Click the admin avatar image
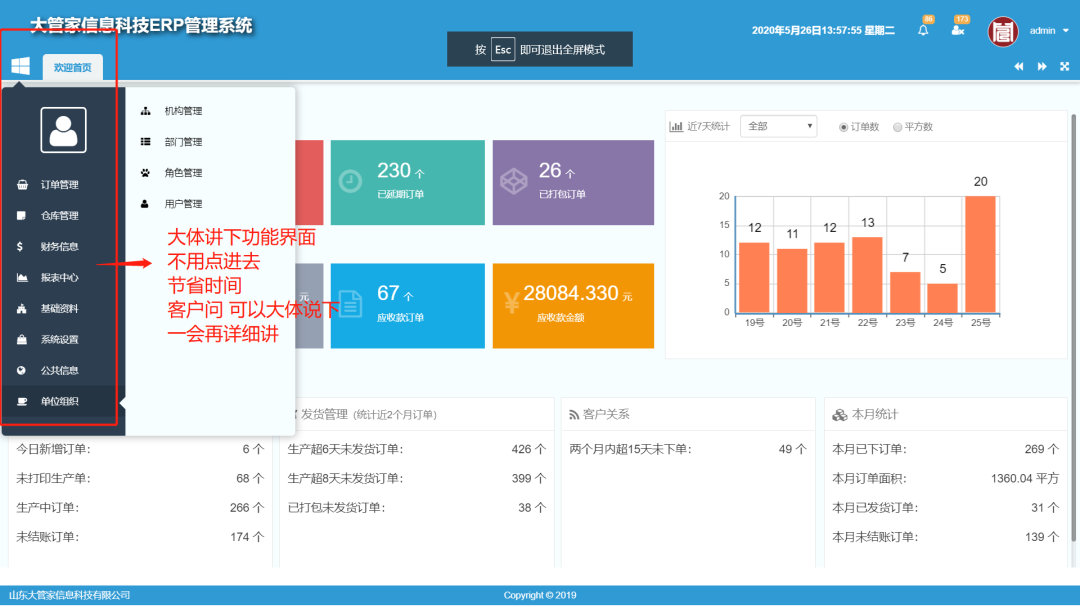This screenshot has width=1080, height=608. pyautogui.click(x=1003, y=31)
